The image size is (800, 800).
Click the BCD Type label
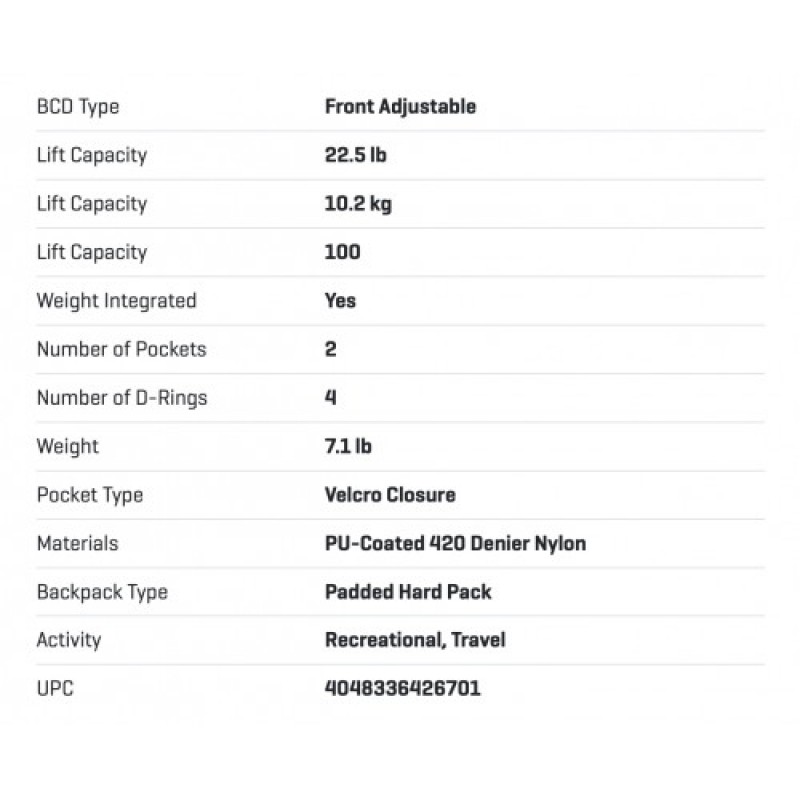(x=78, y=107)
